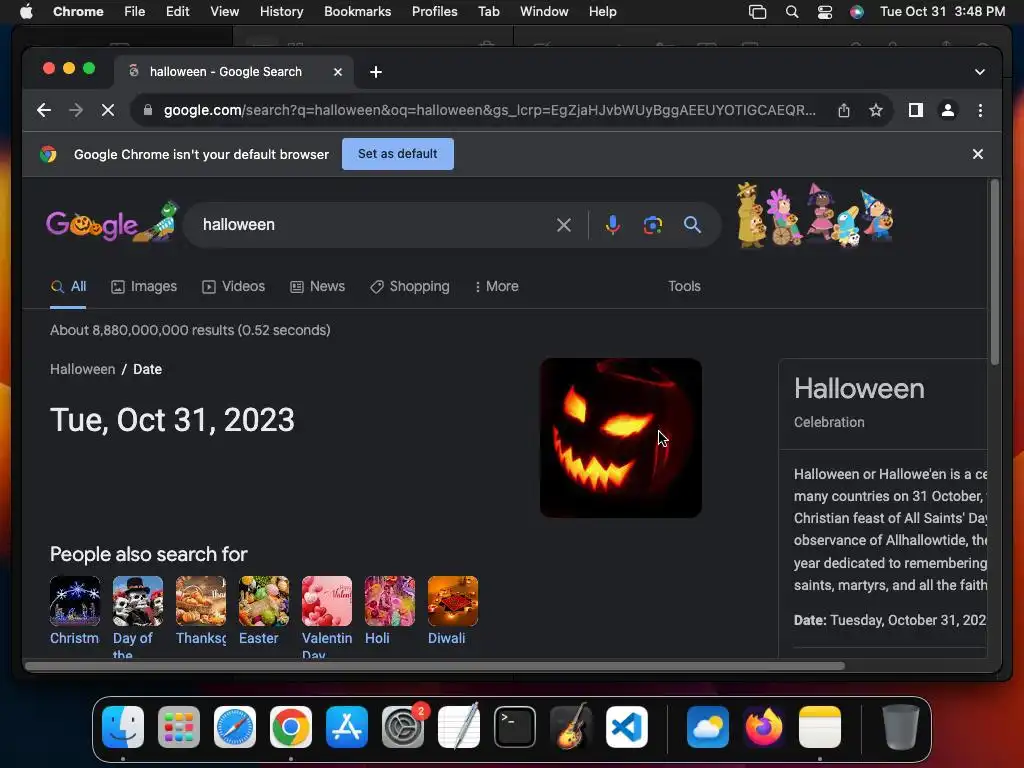Open Easter related search
The width and height of the screenshot is (1024, 768).
[x=264, y=611]
